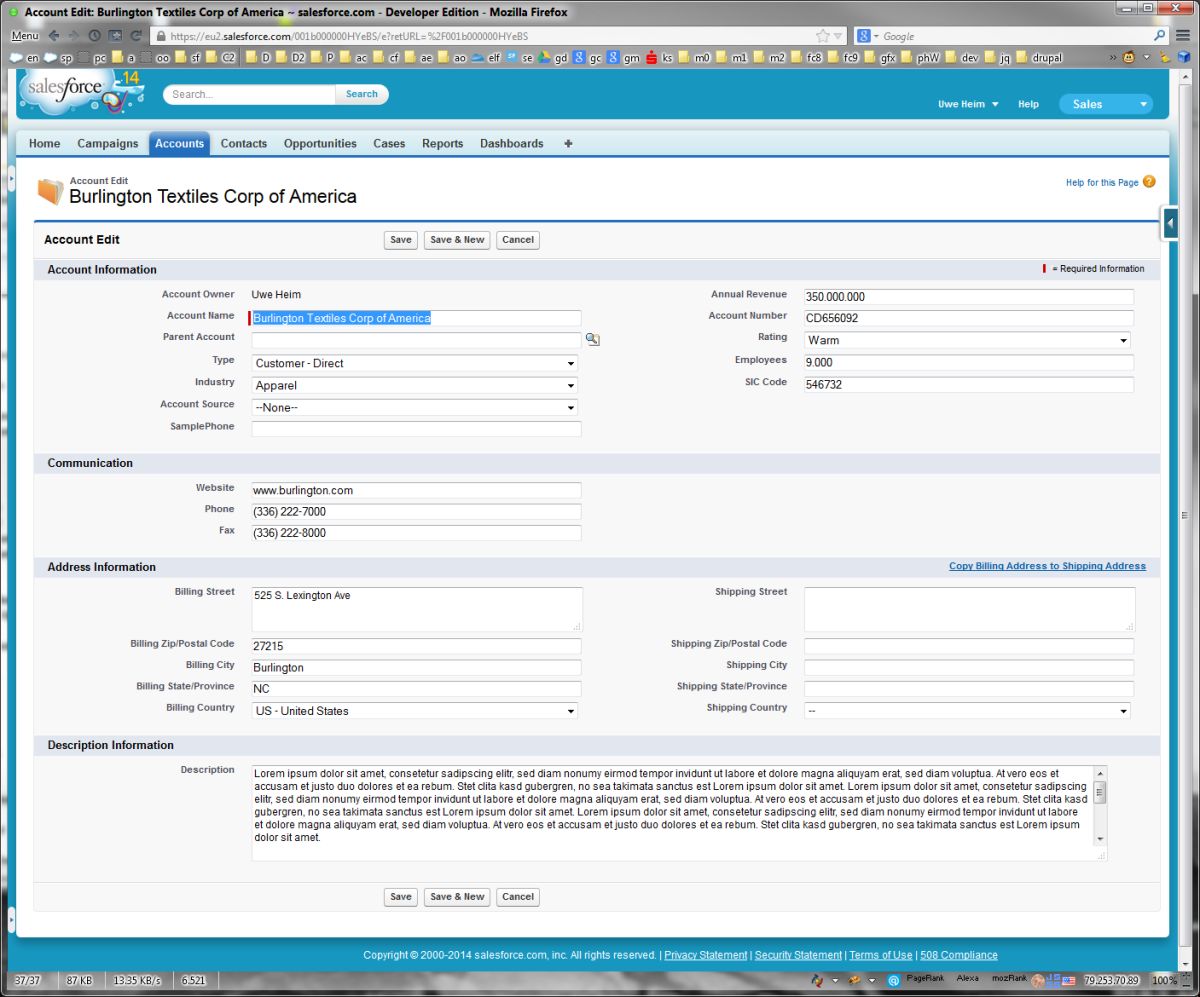Click the browser Back arrow

point(54,36)
